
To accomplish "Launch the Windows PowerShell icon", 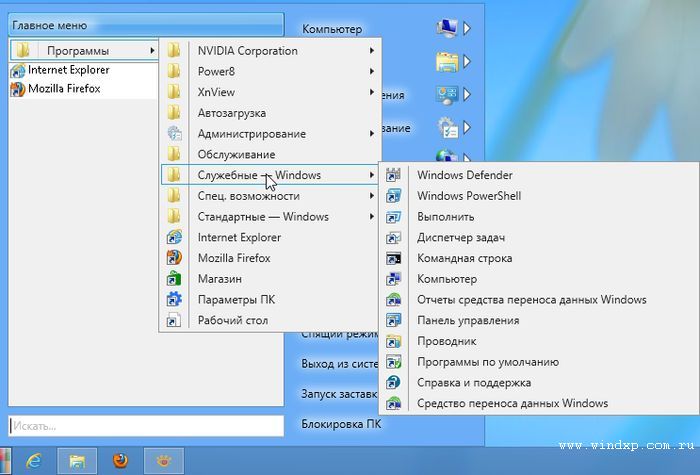I will (x=393, y=196).
